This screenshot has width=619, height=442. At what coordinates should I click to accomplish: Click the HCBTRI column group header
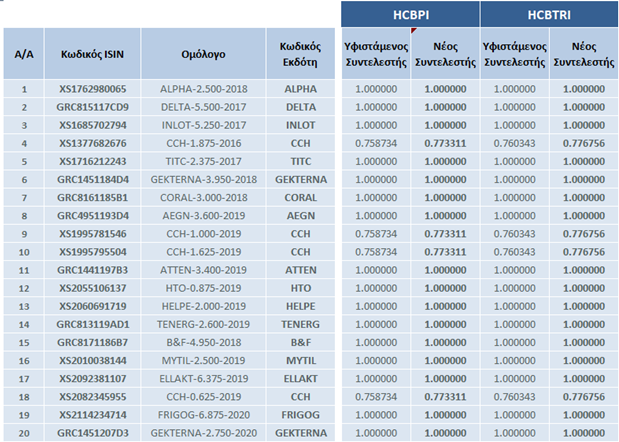[548, 14]
